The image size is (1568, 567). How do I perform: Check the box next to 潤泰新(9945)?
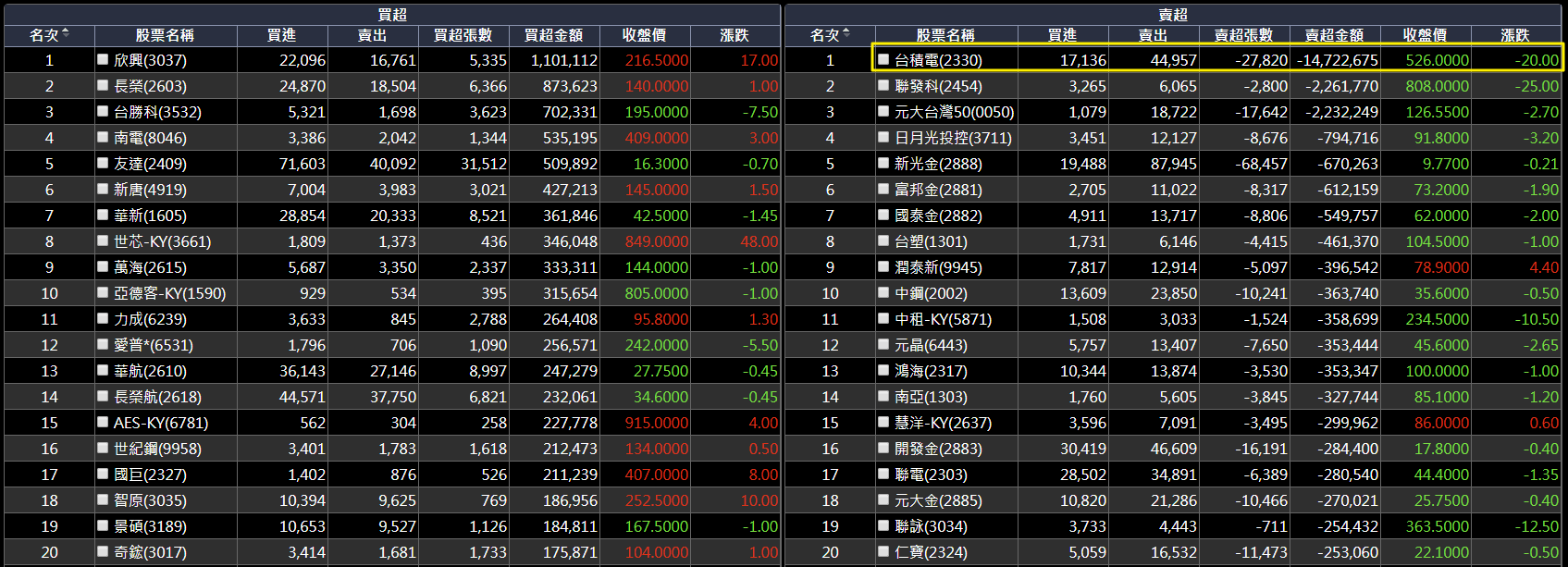pos(883,266)
